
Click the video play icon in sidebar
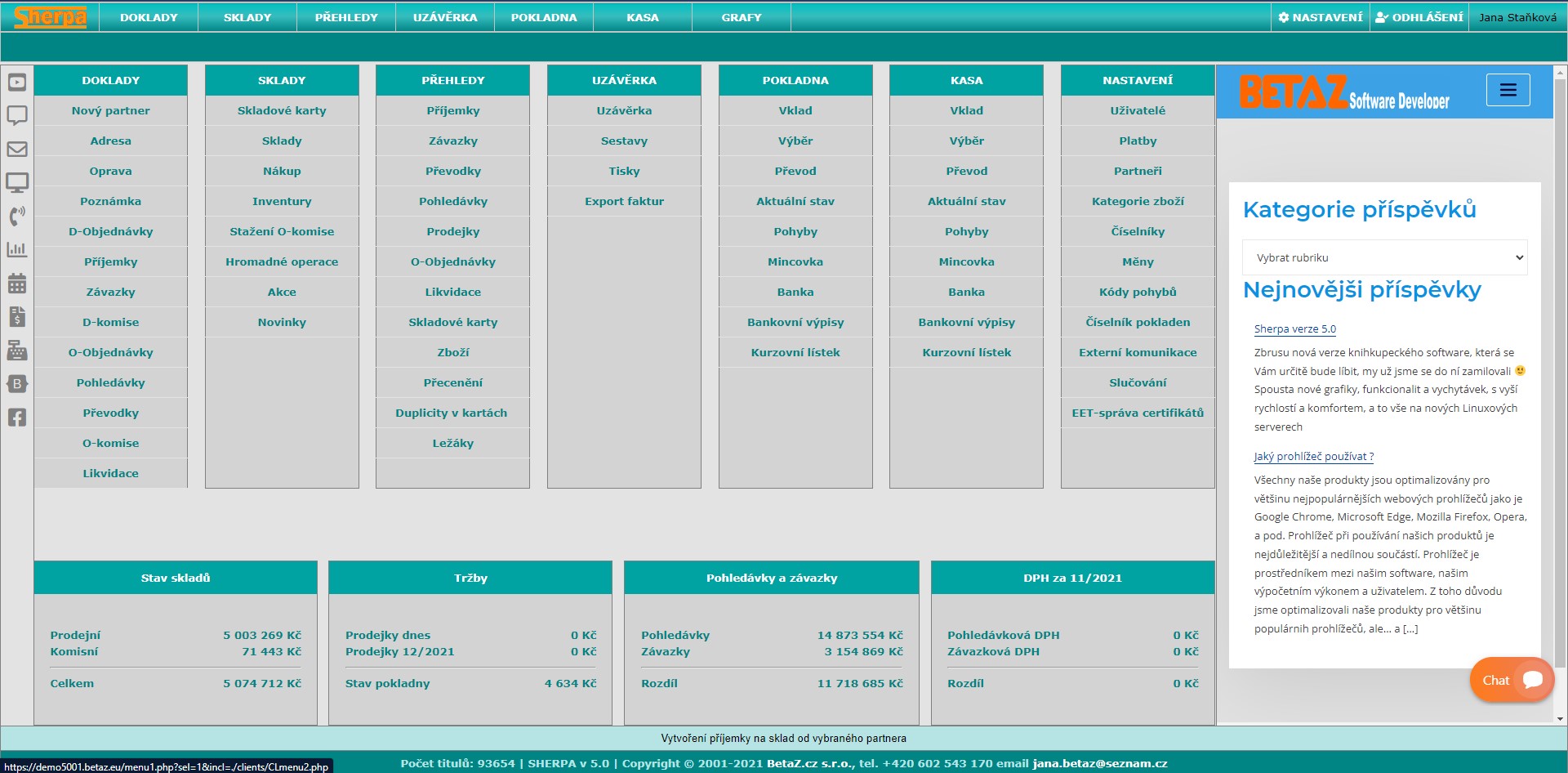(x=17, y=83)
